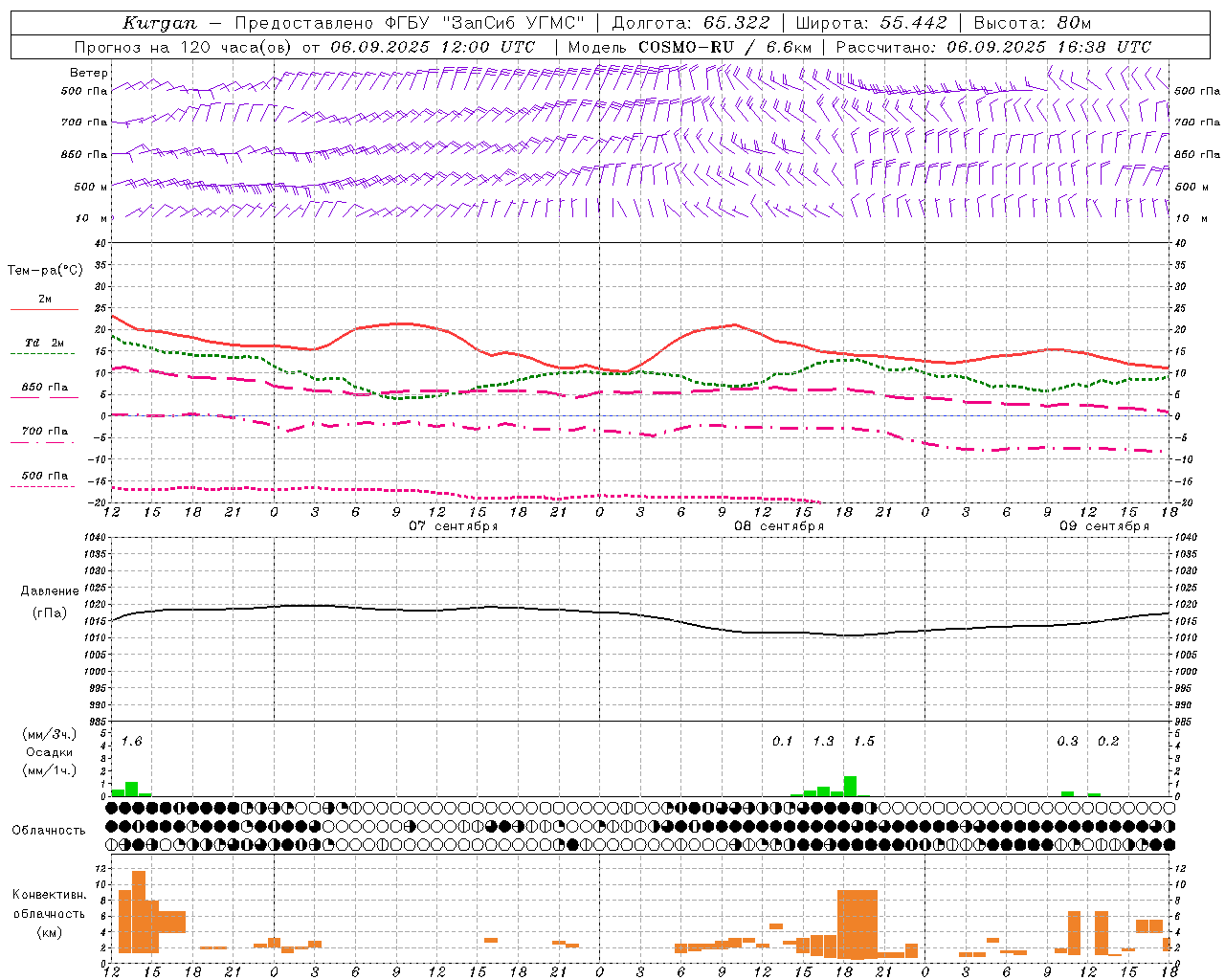This screenshot has width=1225, height=980.
Task: Click "Прогноз на 120 часа(ов)" header text
Action: [x=183, y=47]
